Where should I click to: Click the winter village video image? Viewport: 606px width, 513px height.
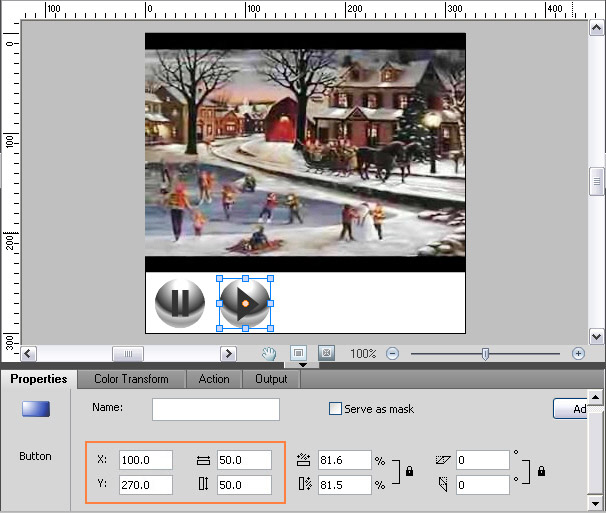click(305, 152)
